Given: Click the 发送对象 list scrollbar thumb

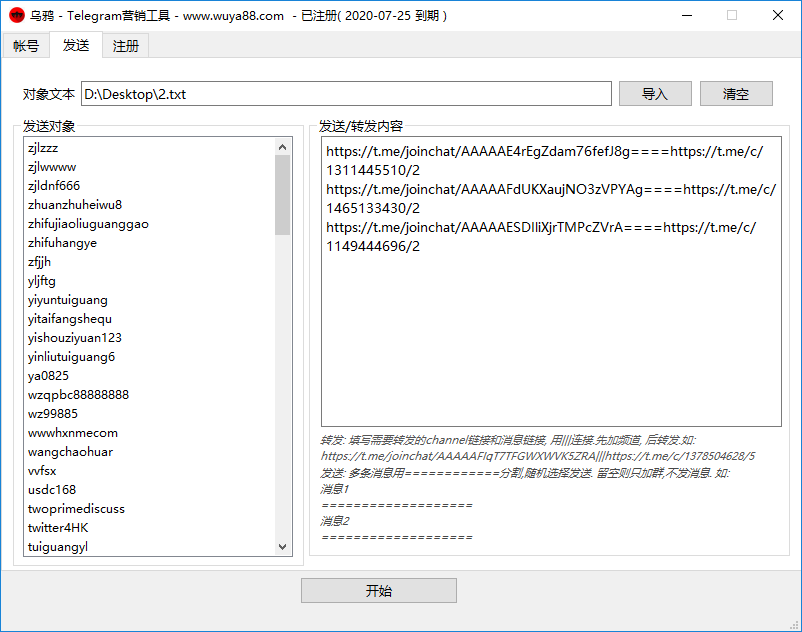Looking at the screenshot, I should click(282, 195).
